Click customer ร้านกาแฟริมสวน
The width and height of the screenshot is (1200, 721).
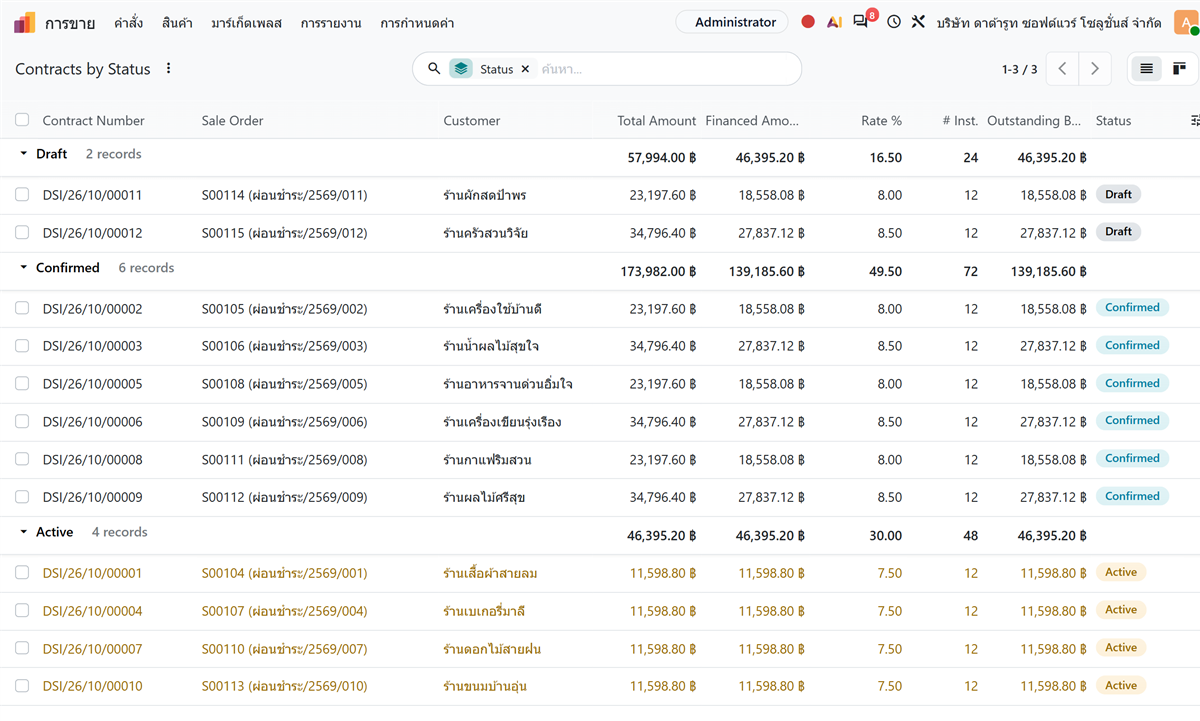[487, 460]
